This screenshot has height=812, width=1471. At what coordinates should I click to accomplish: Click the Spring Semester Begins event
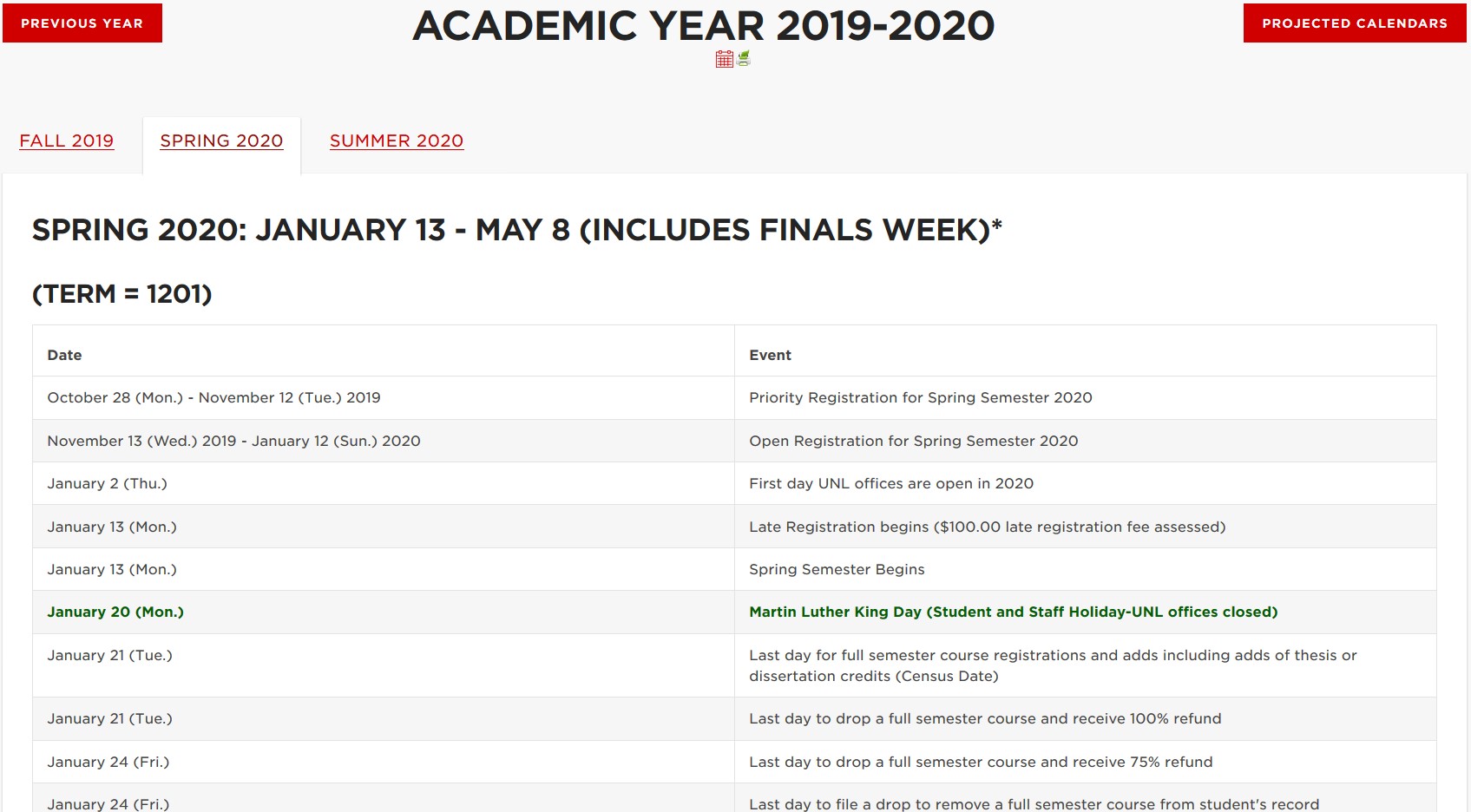(837, 569)
